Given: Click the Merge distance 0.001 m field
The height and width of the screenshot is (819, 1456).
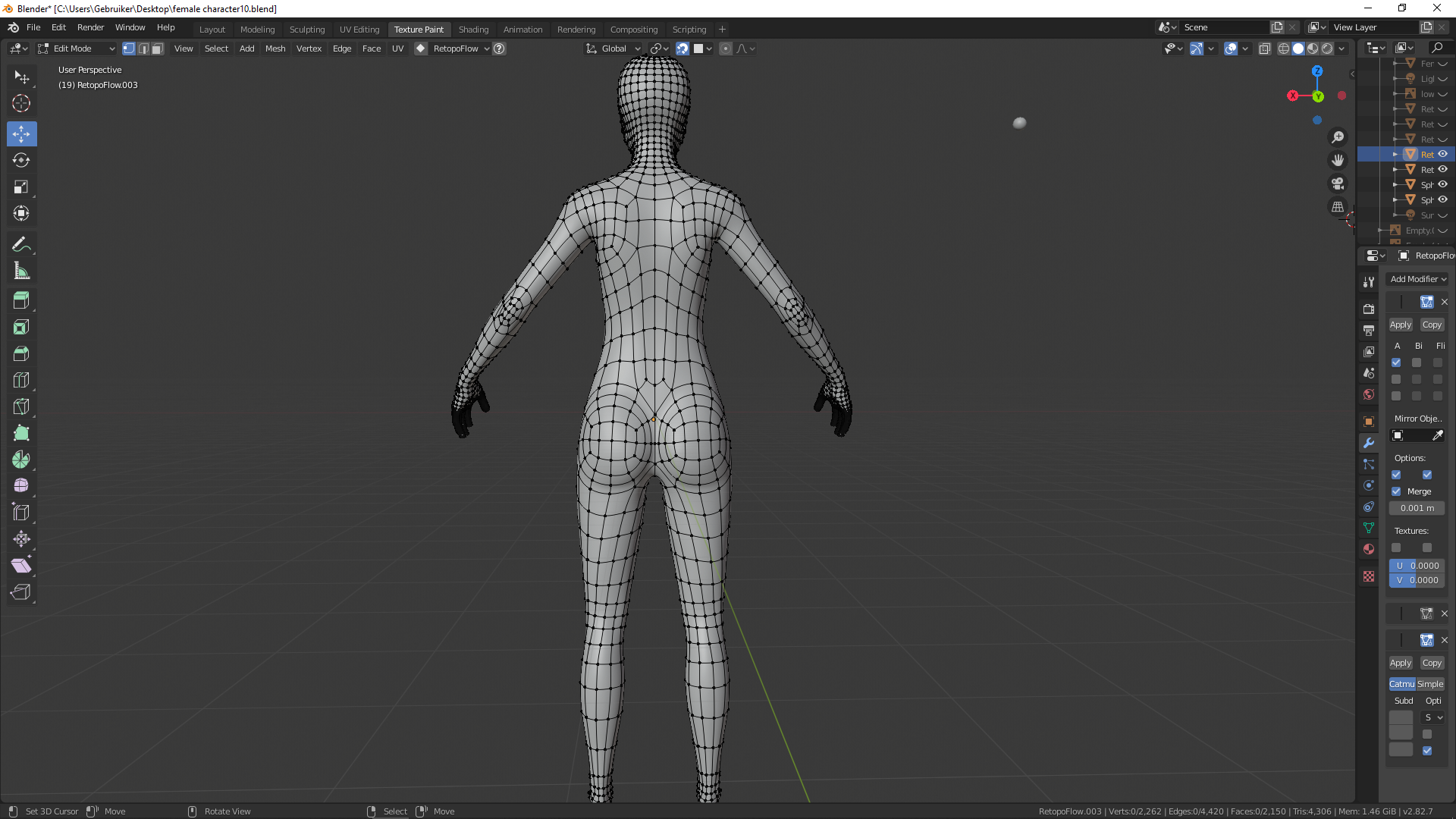Looking at the screenshot, I should pos(1417,508).
